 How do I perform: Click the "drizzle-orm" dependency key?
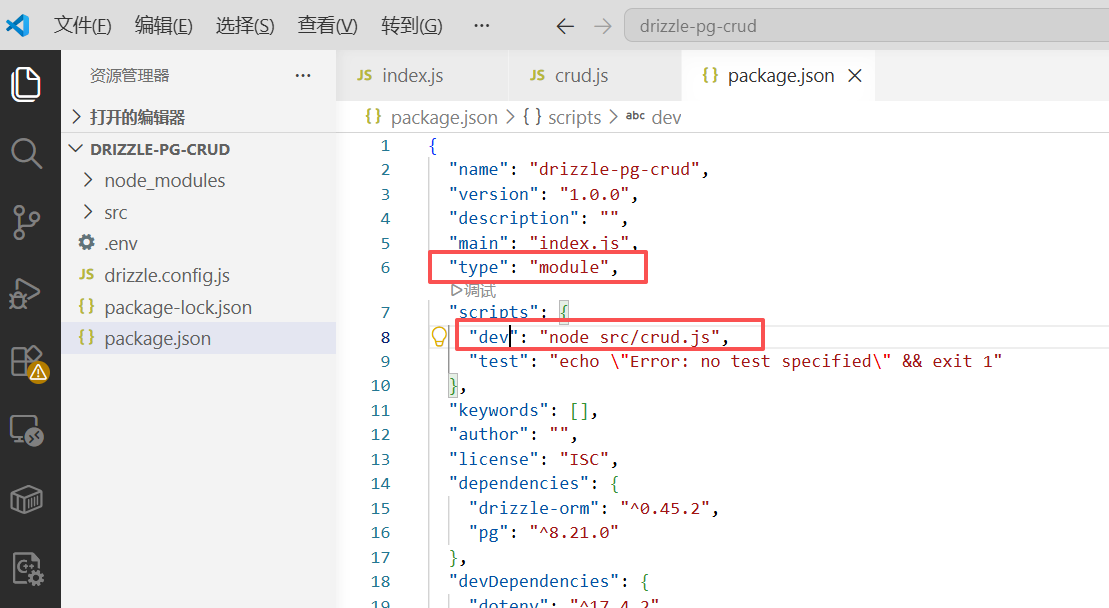(x=534, y=508)
